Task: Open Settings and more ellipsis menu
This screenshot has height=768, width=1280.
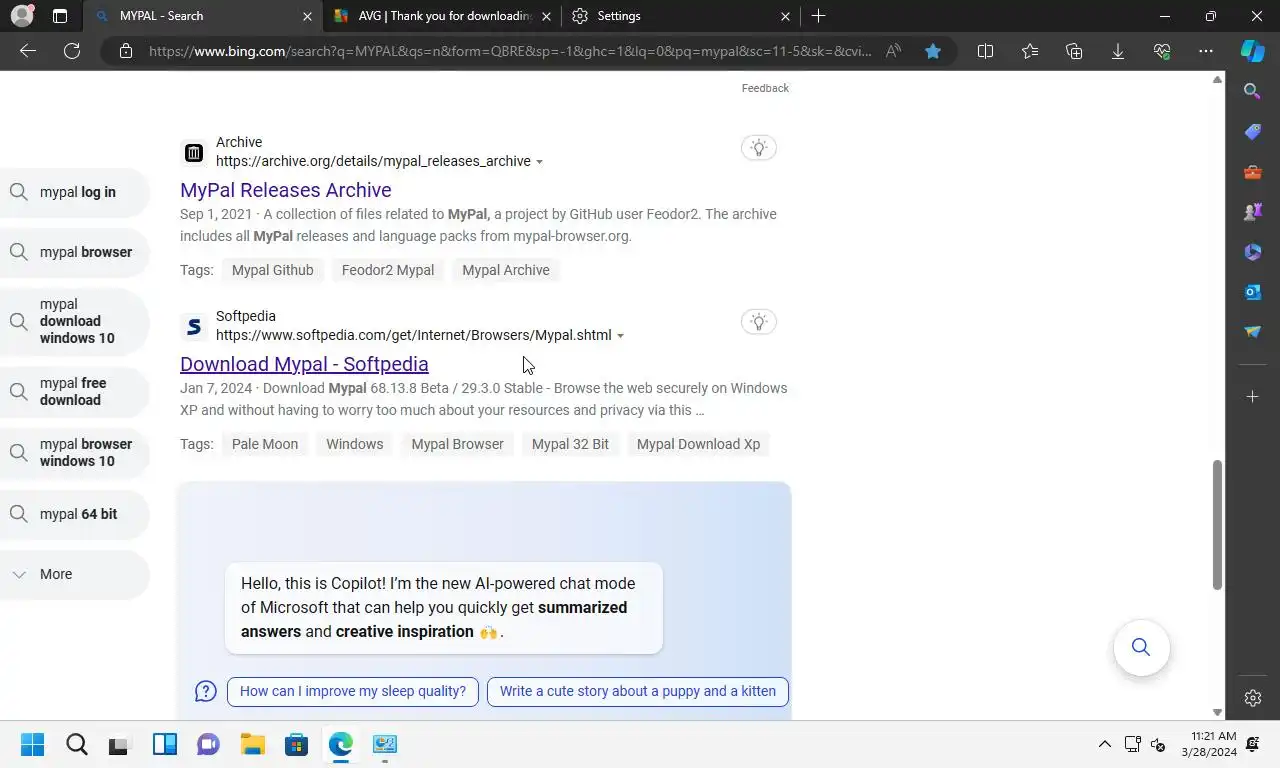Action: click(1206, 51)
